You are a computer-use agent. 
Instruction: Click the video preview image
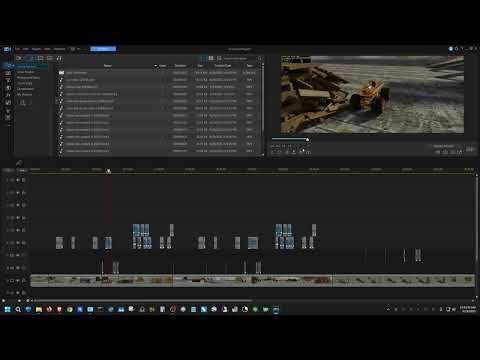pos(372,95)
